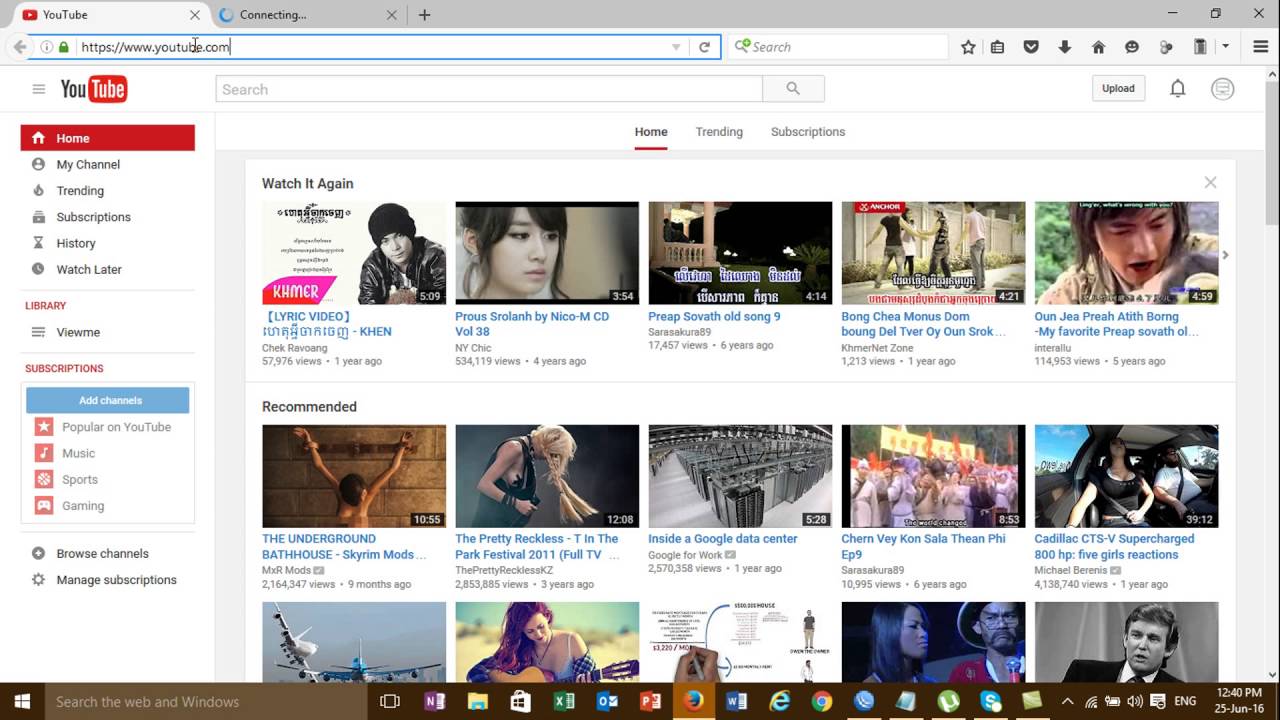This screenshot has width=1280, height=720.
Task: Open the URL bar history dropdown
Action: coord(676,47)
